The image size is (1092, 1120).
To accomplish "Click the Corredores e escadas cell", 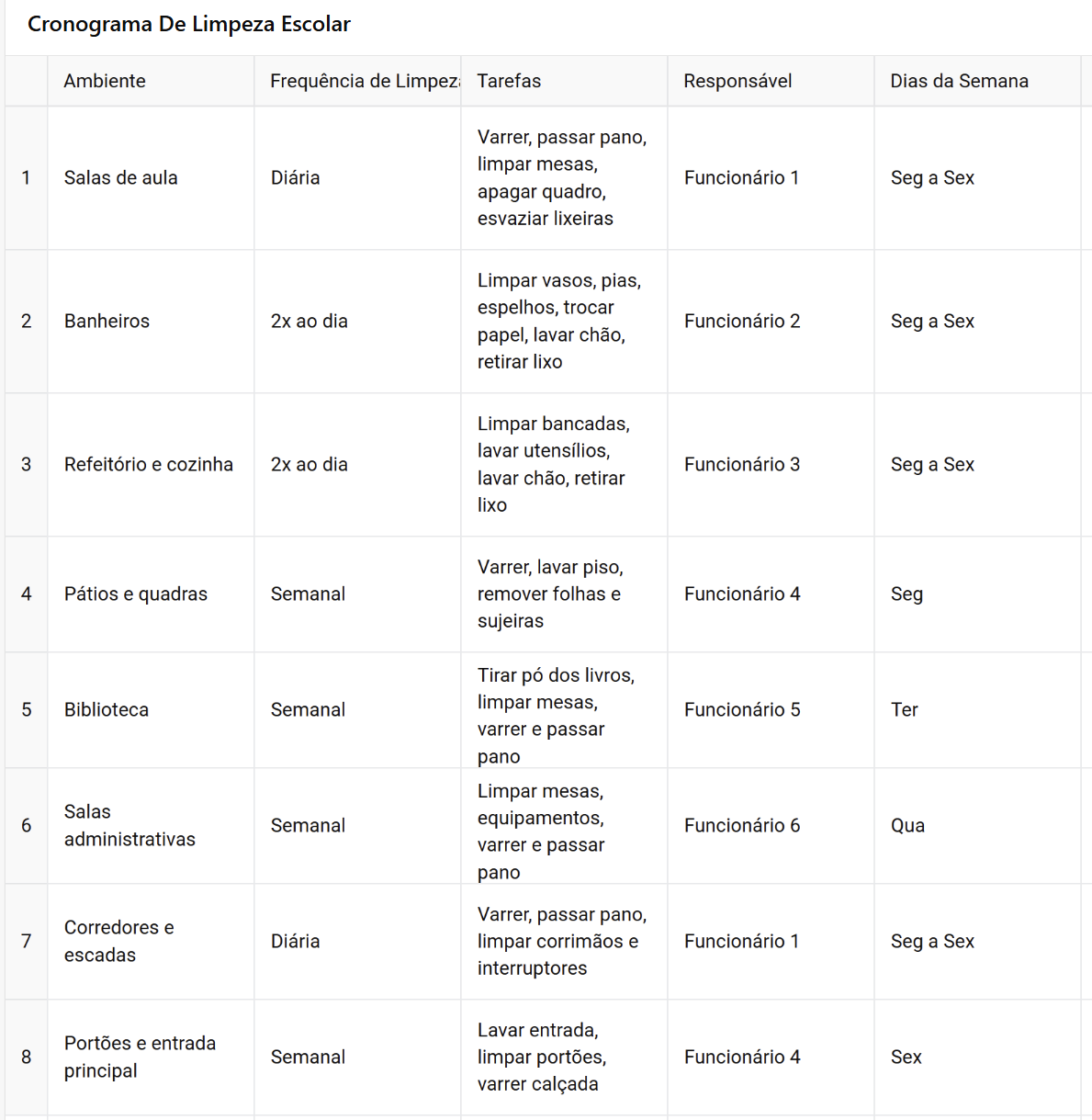I will pyautogui.click(x=151, y=942).
